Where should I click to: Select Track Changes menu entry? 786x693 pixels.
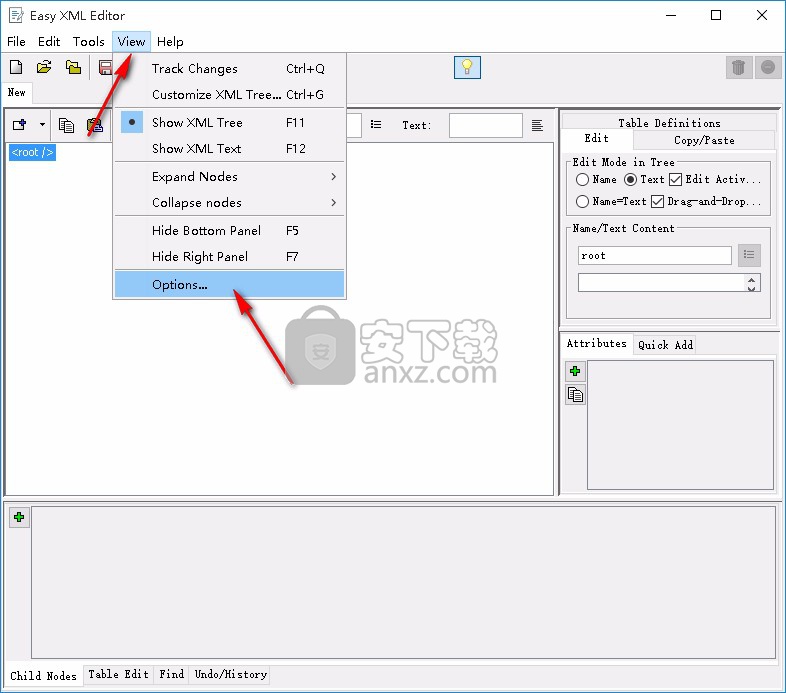(x=230, y=69)
